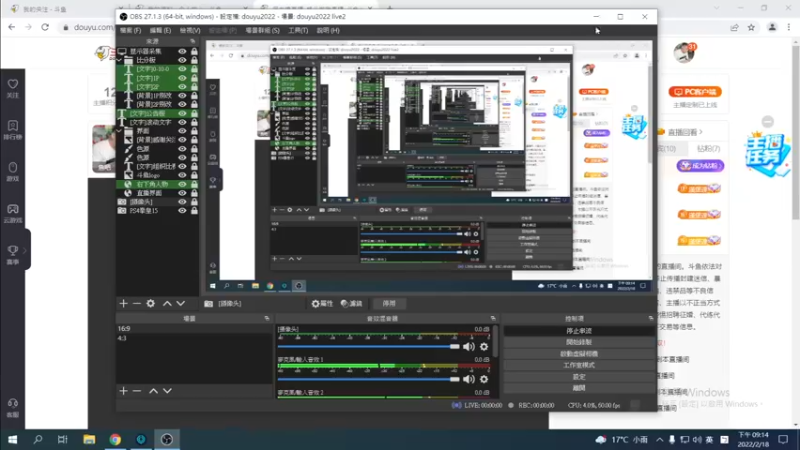Open source properties gear in sources toolbar
Viewport: 800px width, 450px height.
click(x=151, y=304)
